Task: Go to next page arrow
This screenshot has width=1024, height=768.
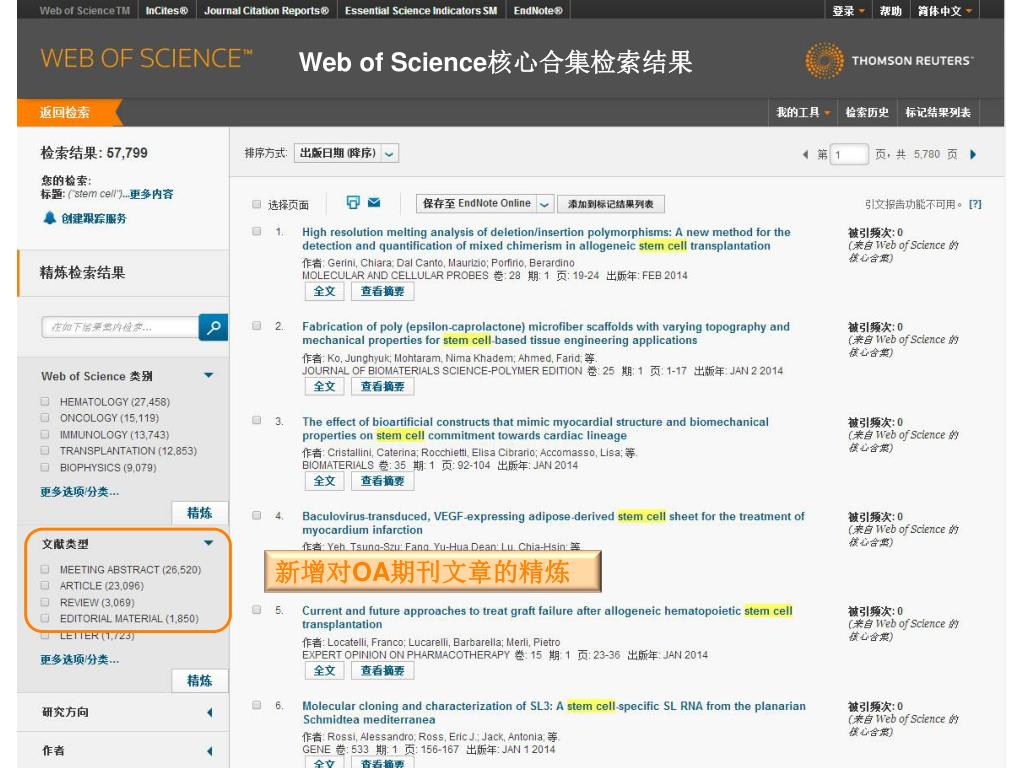Action: click(x=973, y=154)
